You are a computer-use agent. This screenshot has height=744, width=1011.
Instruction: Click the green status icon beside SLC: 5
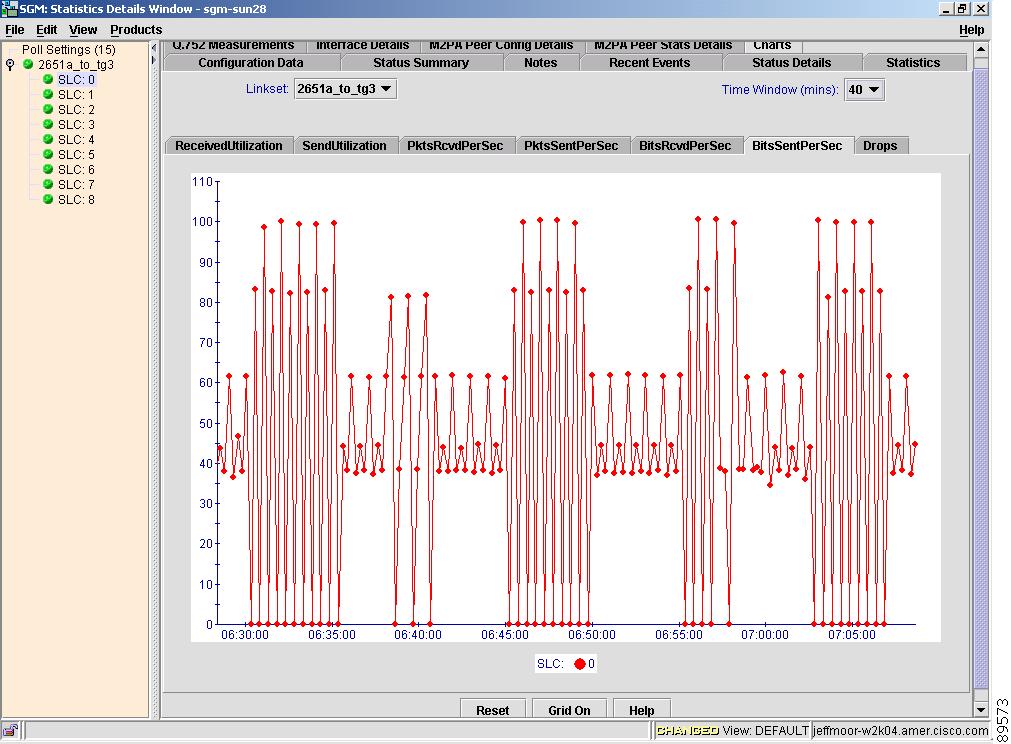[x=47, y=155]
